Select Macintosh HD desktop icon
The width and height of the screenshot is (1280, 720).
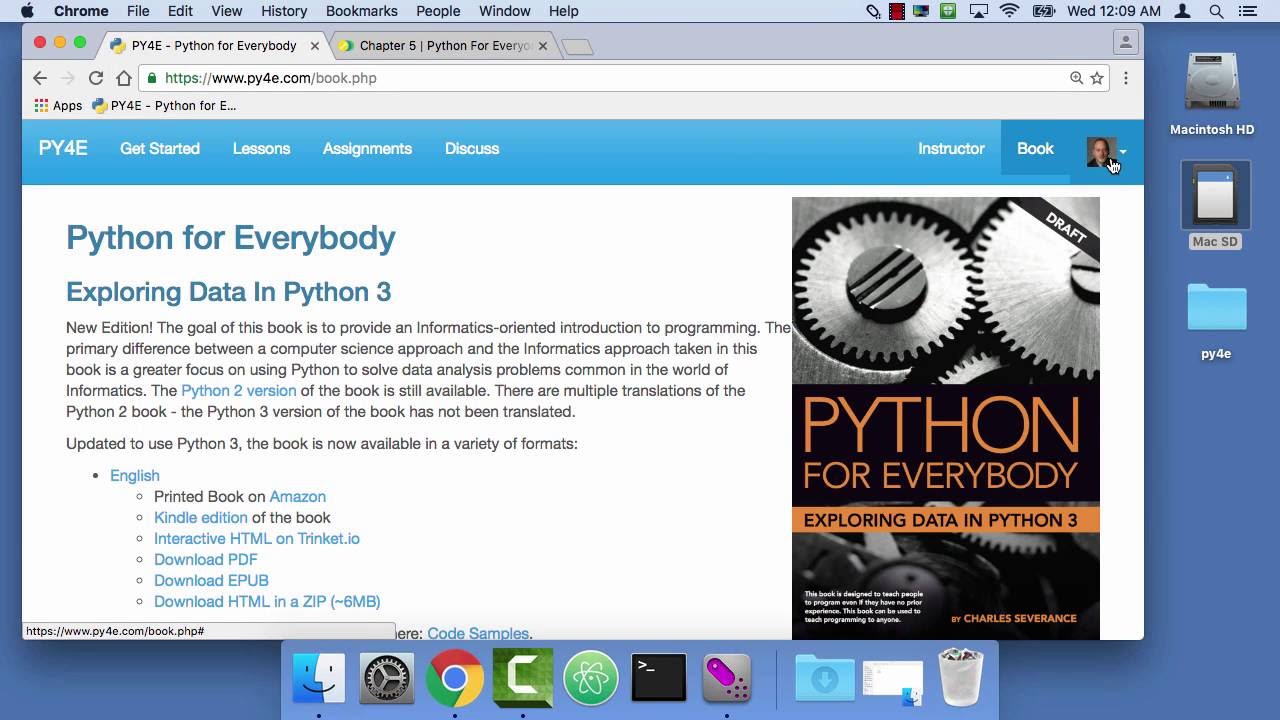1212,94
